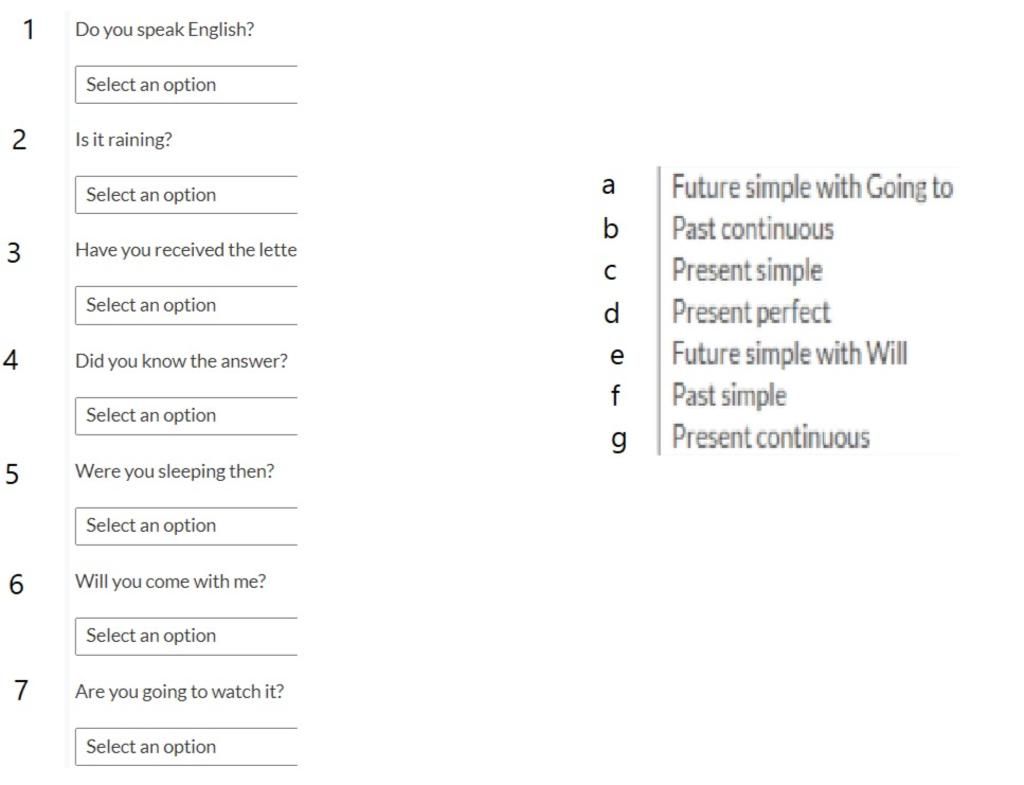
Task: Click the 'Future simple with Will' entry
Action: [789, 354]
